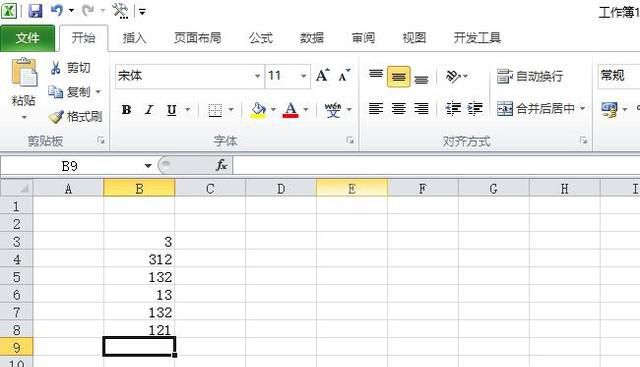Image resolution: width=640 pixels, height=367 pixels.
Task: Open the font size 11 dropdown
Action: coord(303,76)
